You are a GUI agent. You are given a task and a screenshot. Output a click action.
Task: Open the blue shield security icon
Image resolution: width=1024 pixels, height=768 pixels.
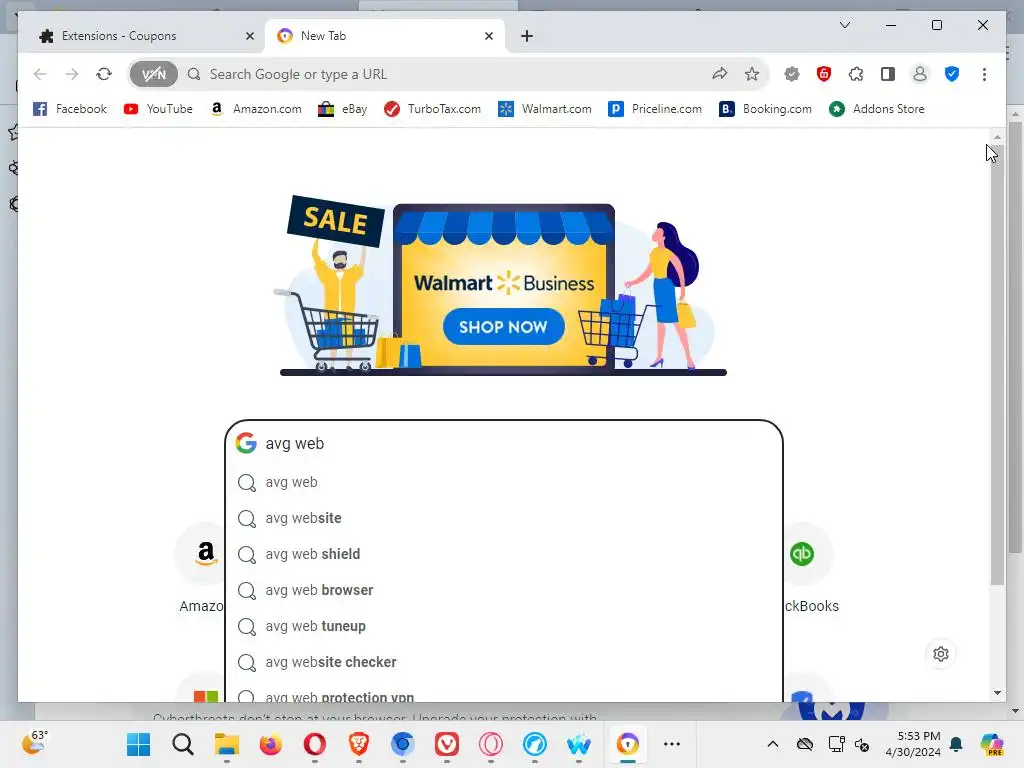click(952, 74)
